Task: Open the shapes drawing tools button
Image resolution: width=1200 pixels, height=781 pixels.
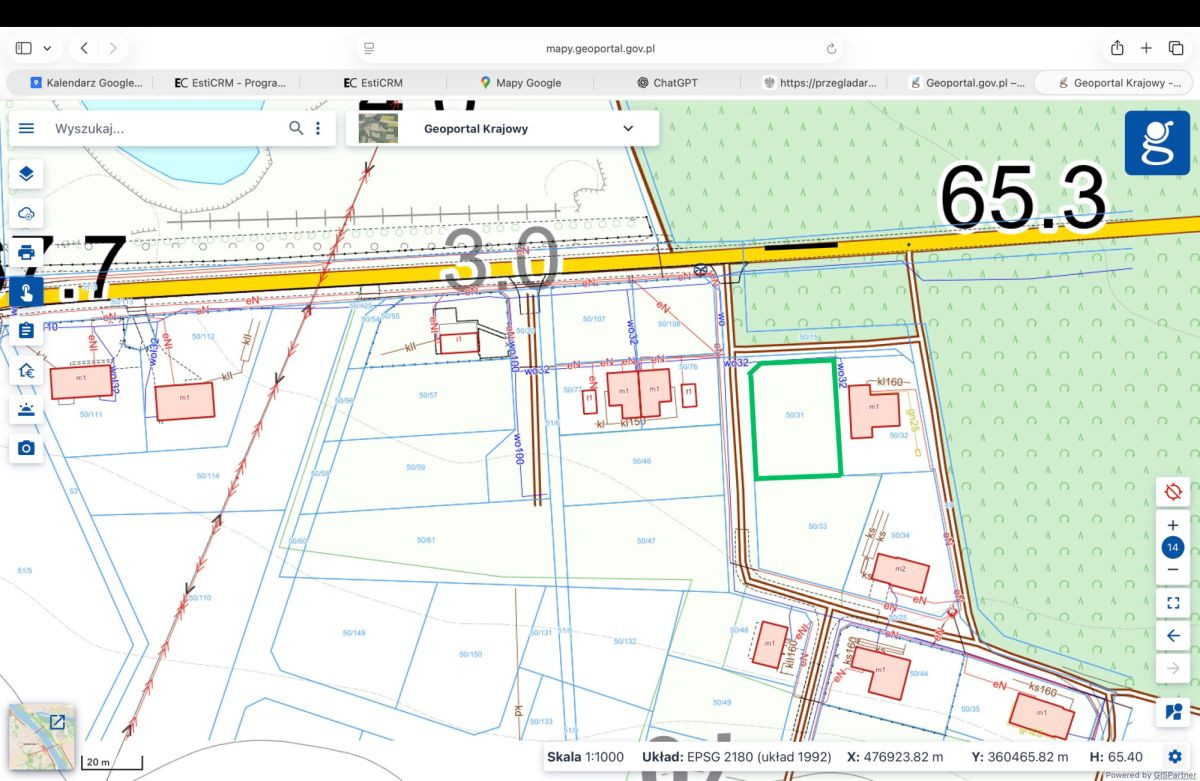Action: tap(1173, 712)
